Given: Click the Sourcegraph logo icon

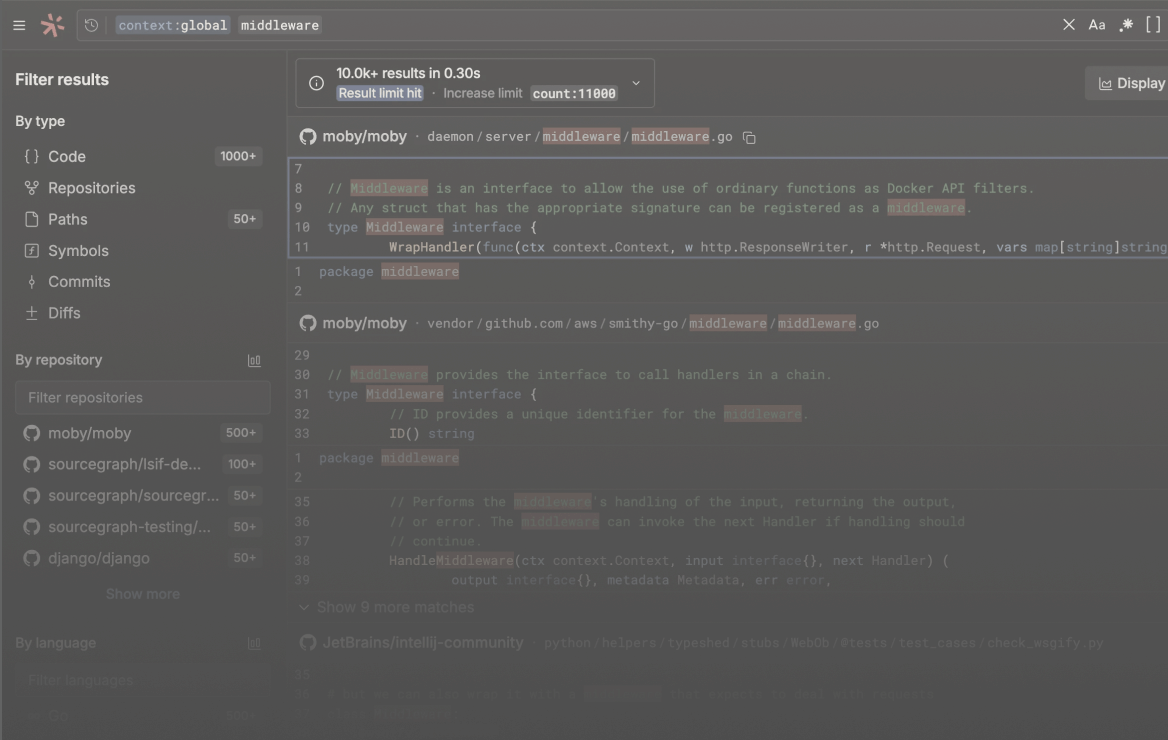Looking at the screenshot, I should [x=52, y=25].
